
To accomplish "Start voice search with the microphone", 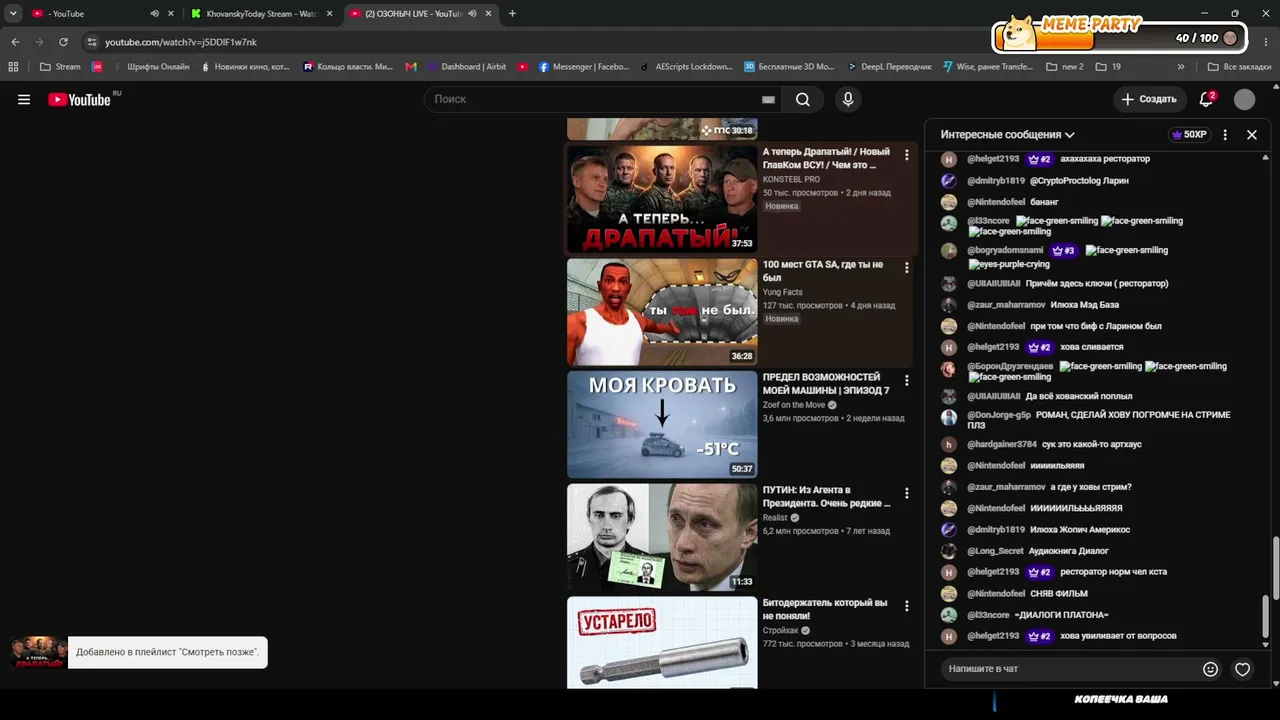I will coord(848,99).
